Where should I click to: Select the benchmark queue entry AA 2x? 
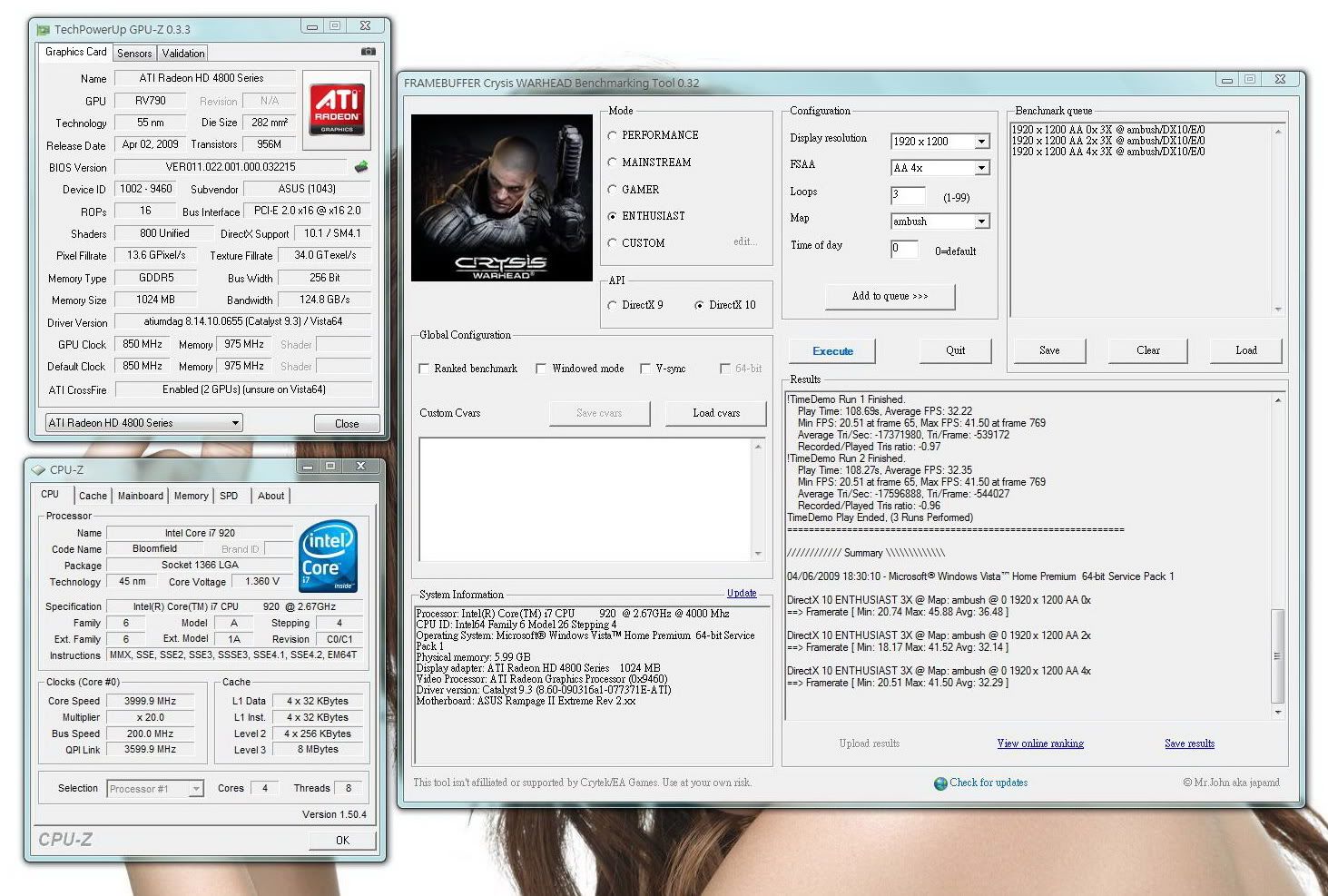click(x=1108, y=141)
